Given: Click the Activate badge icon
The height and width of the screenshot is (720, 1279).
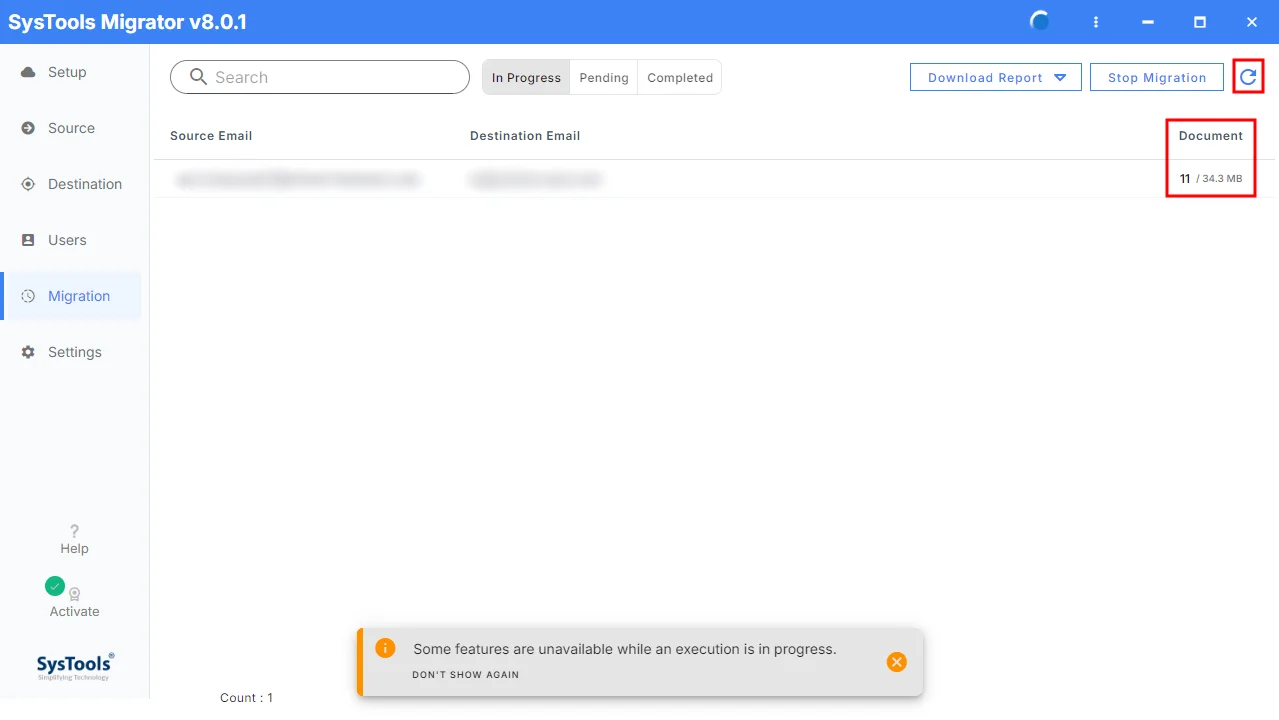Looking at the screenshot, I should pyautogui.click(x=74, y=593).
